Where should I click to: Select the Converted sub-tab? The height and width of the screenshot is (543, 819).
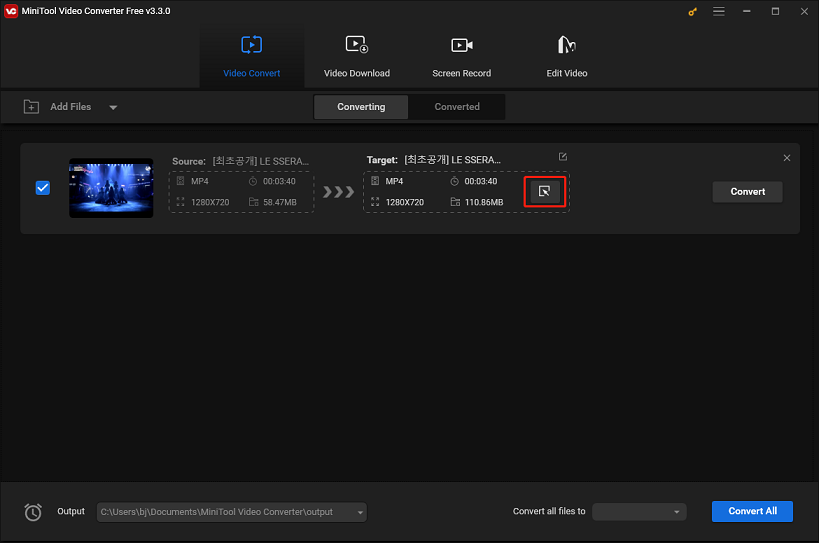tap(457, 107)
